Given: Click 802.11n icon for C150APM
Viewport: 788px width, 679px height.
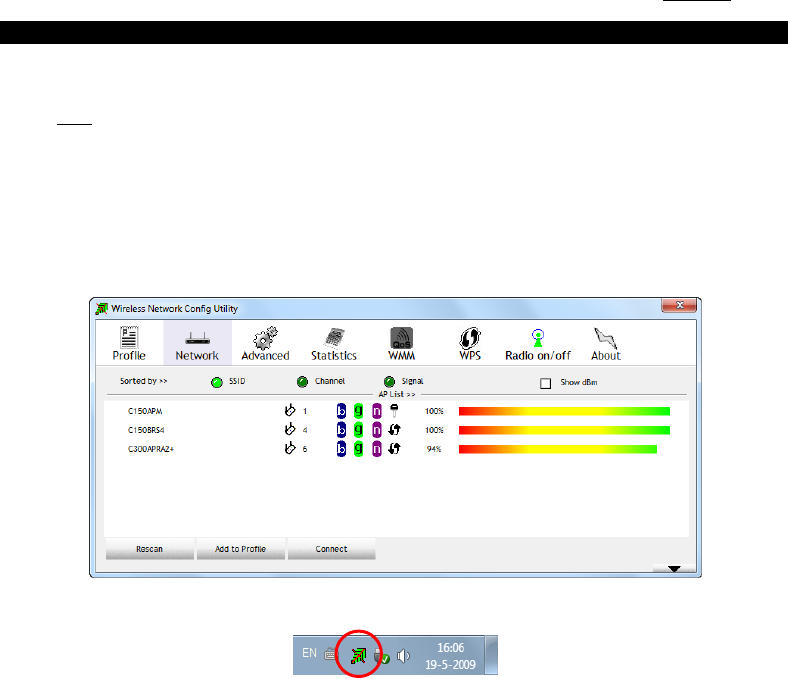Looking at the screenshot, I should [x=377, y=411].
